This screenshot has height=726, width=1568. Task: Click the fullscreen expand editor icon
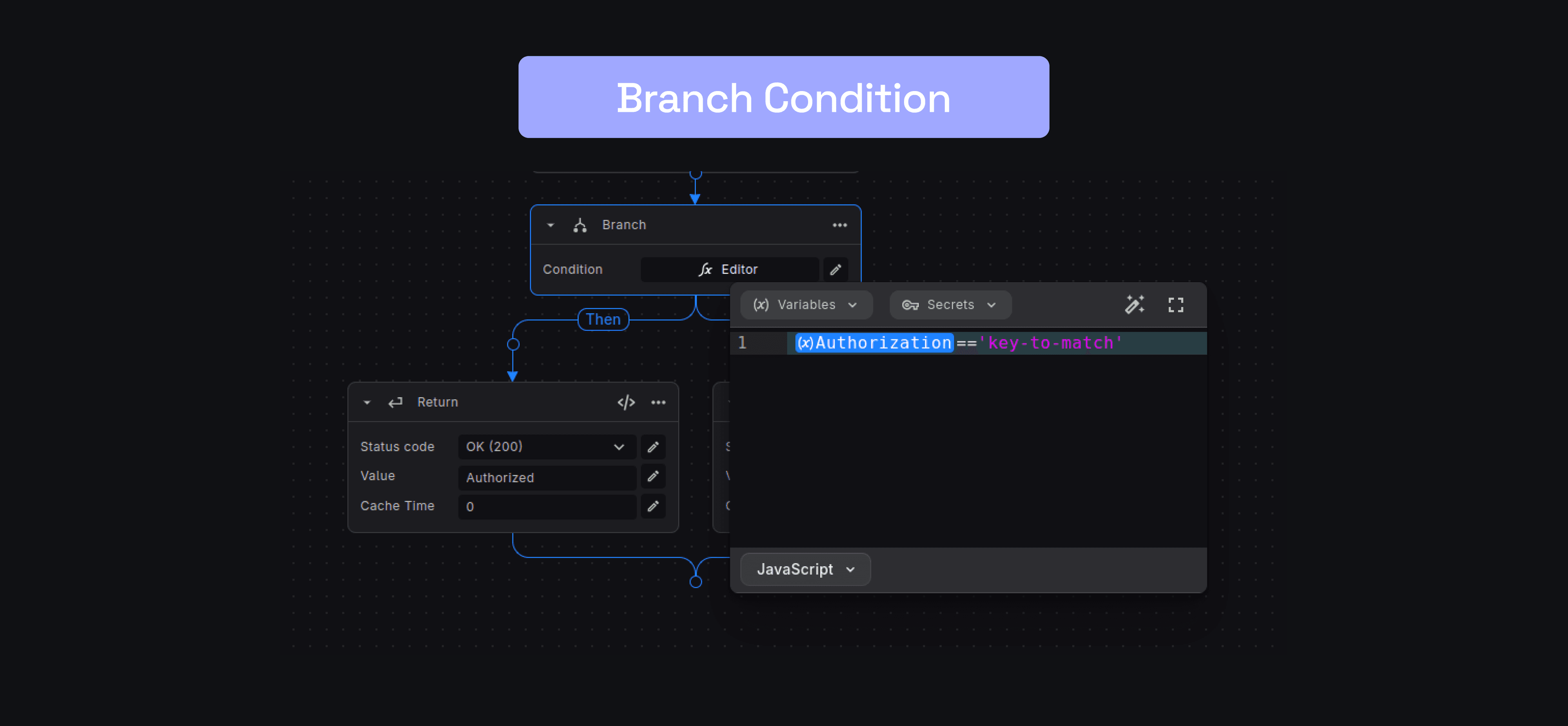click(1176, 304)
